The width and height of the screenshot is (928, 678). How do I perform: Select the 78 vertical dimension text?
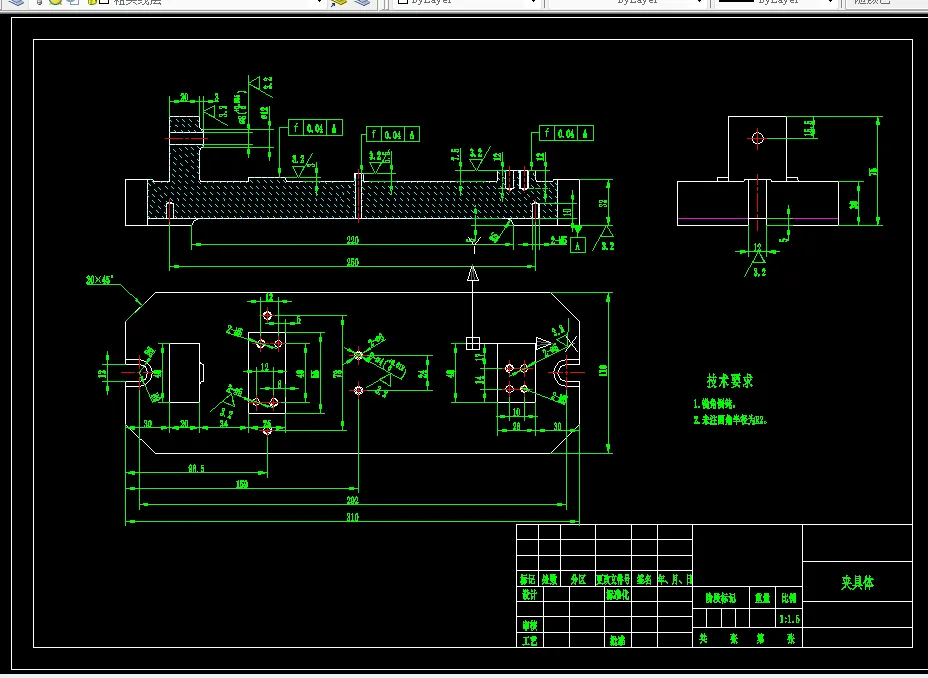pos(337,373)
